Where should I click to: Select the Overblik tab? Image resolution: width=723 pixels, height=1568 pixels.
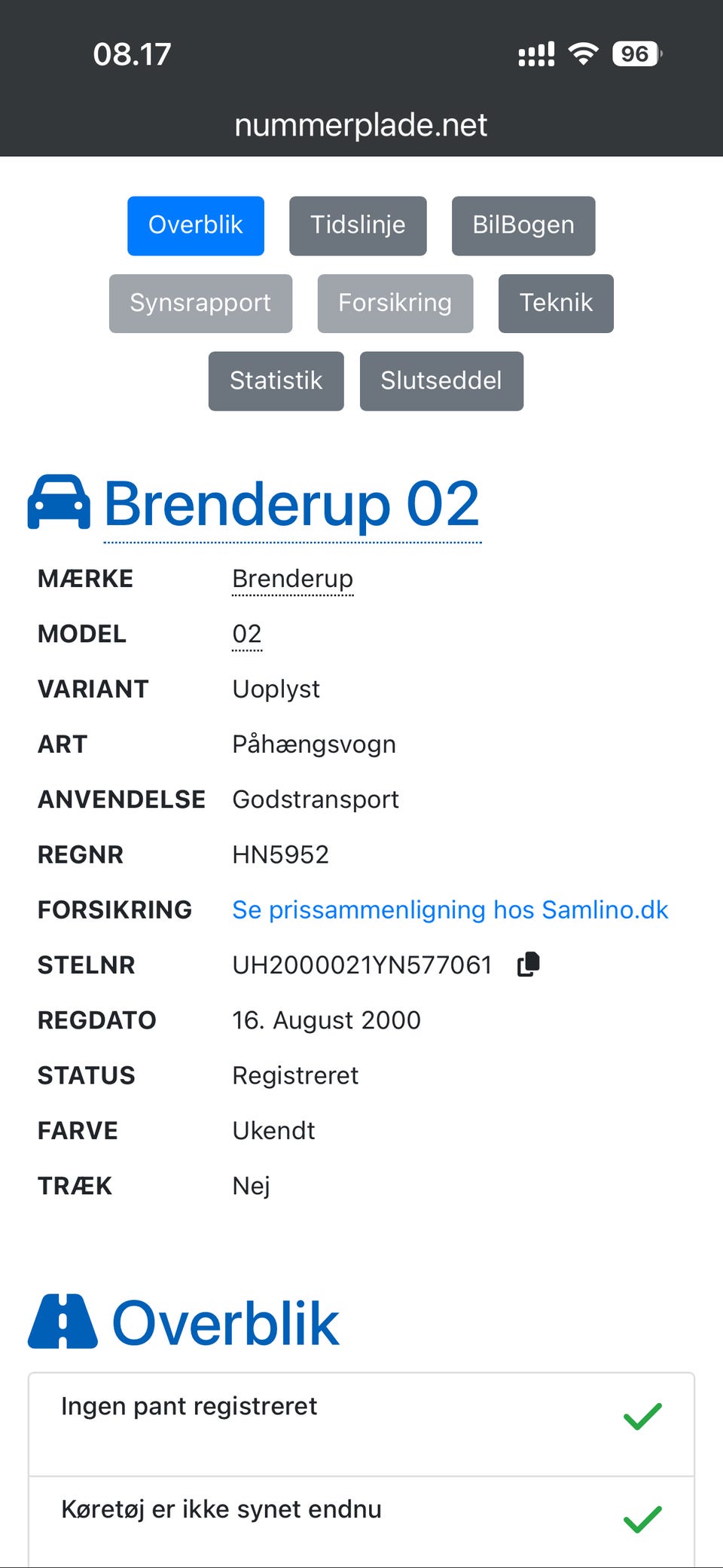coord(196,225)
